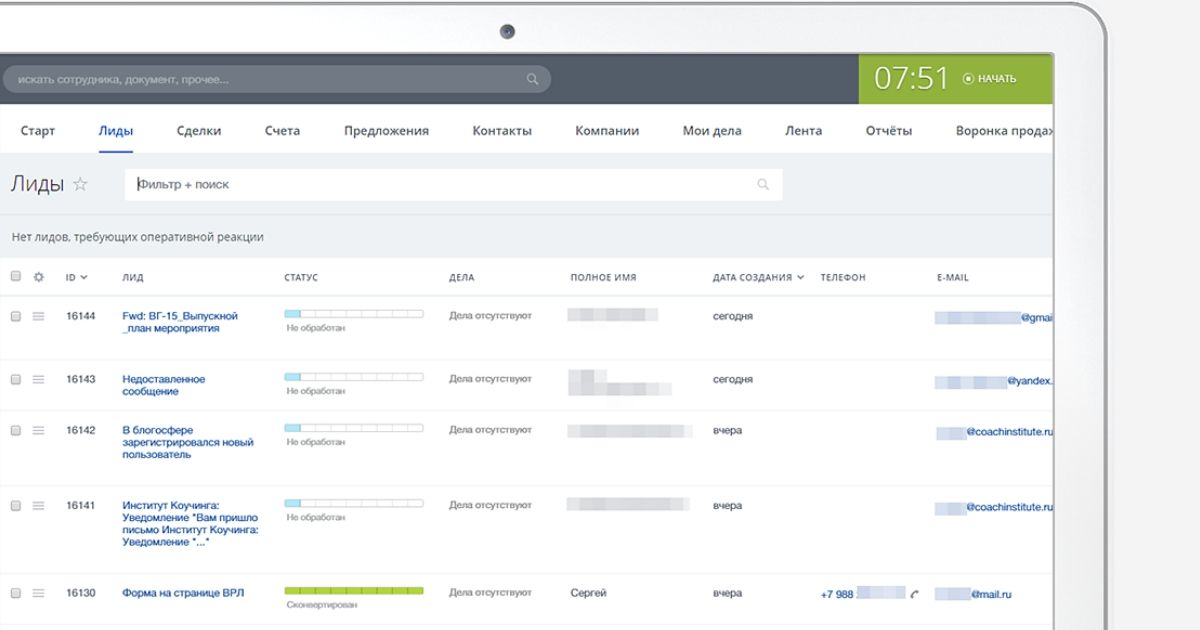Check the box for lead 16142
Viewport: 1200px width, 630px height.
pos(15,430)
